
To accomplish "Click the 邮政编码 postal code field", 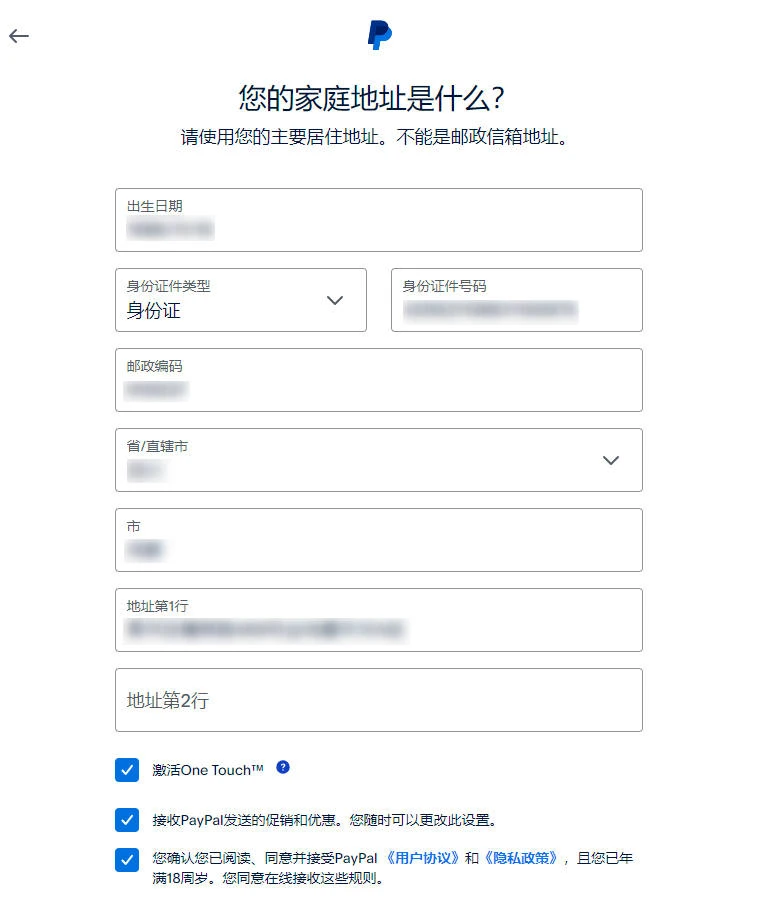I will click(x=379, y=380).
